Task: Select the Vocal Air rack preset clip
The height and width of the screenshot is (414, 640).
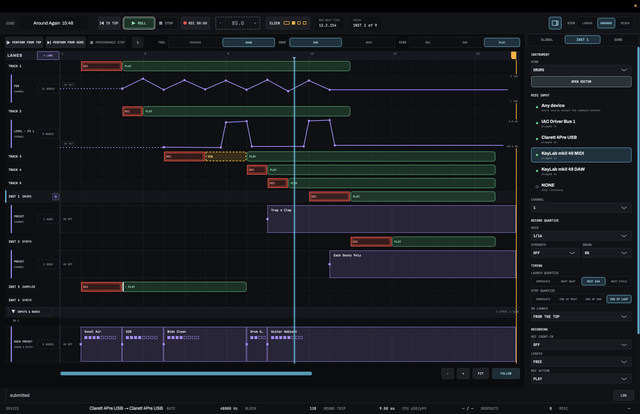Action: pos(101,344)
